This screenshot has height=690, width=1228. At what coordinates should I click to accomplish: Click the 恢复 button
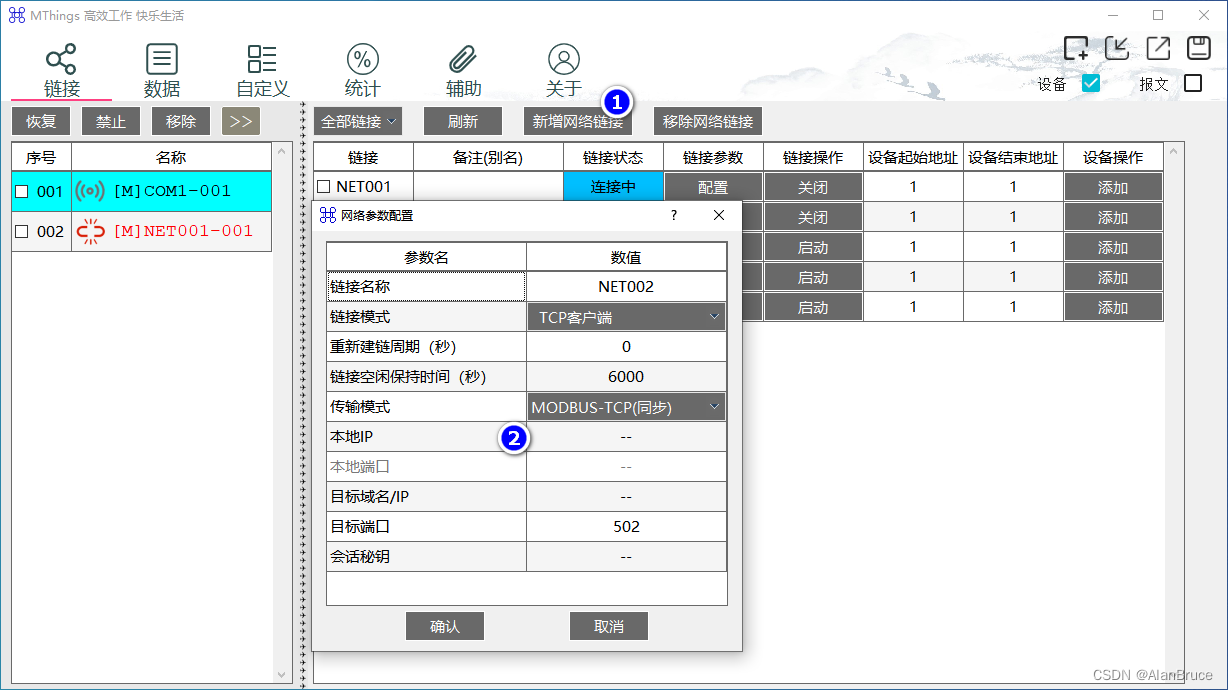pos(41,121)
